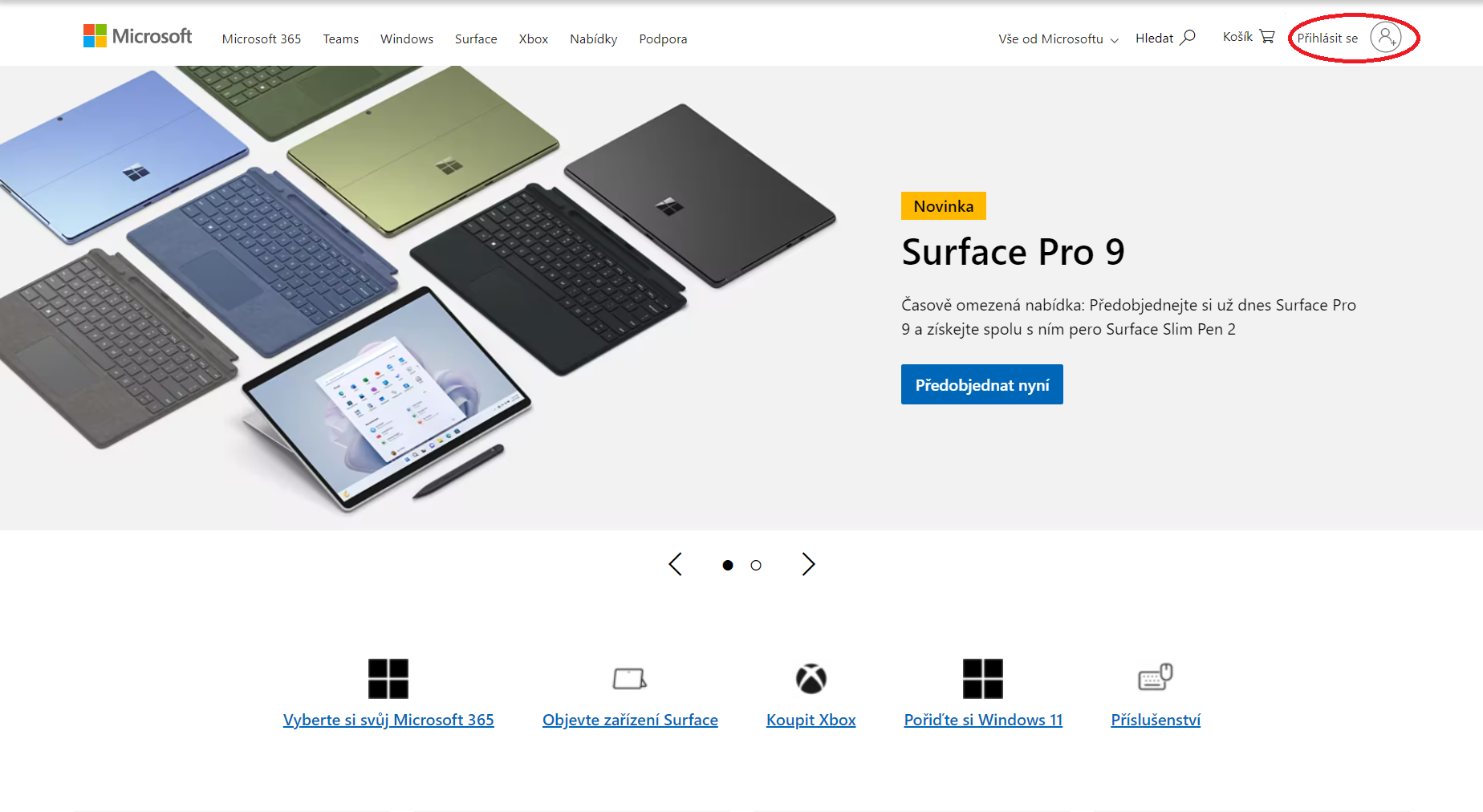Follow the Koupit Xbox link

pos(811,720)
